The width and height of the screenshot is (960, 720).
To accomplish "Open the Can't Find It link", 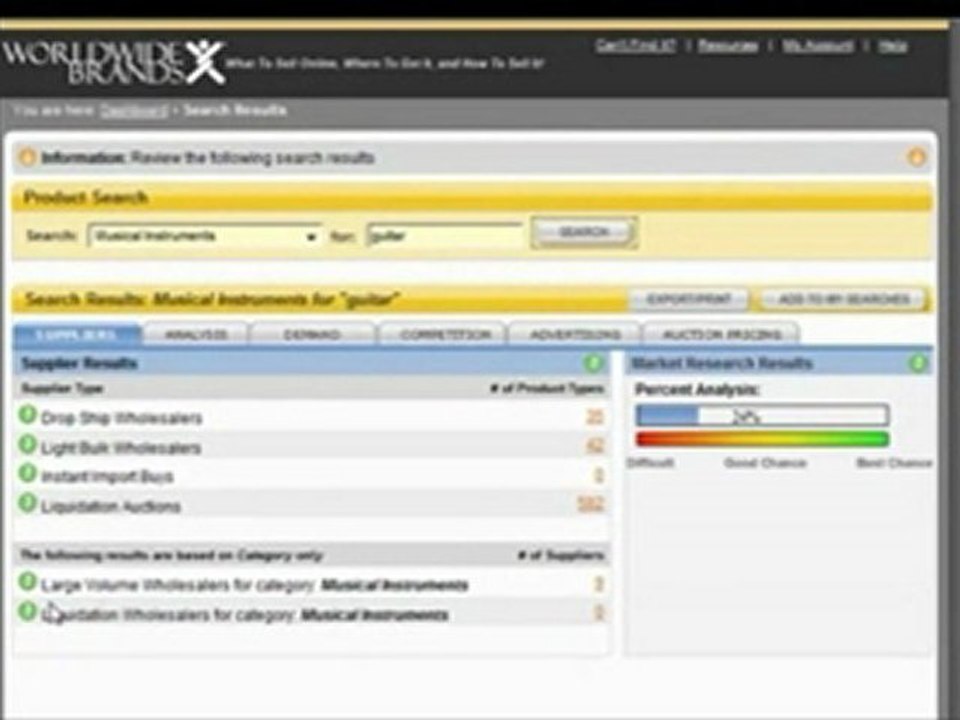I will coord(636,46).
